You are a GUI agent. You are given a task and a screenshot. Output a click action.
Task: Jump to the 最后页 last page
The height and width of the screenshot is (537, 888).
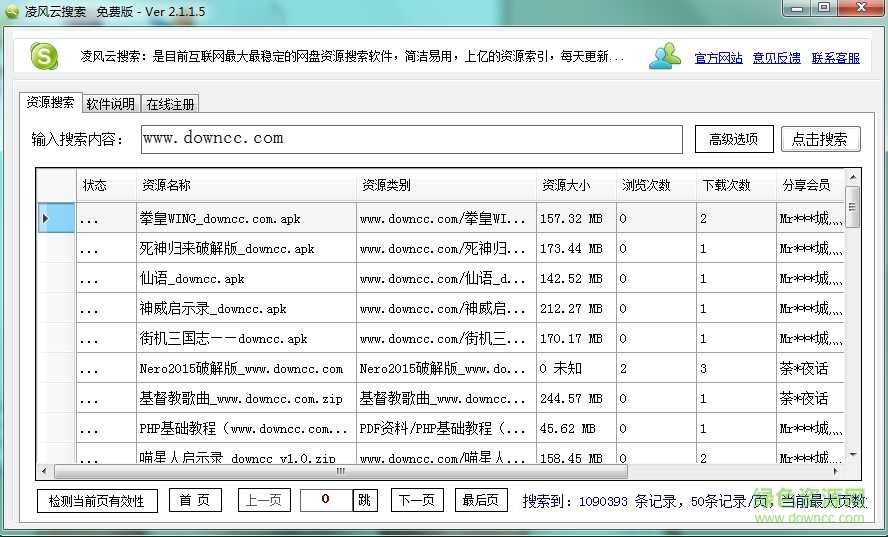pos(481,500)
